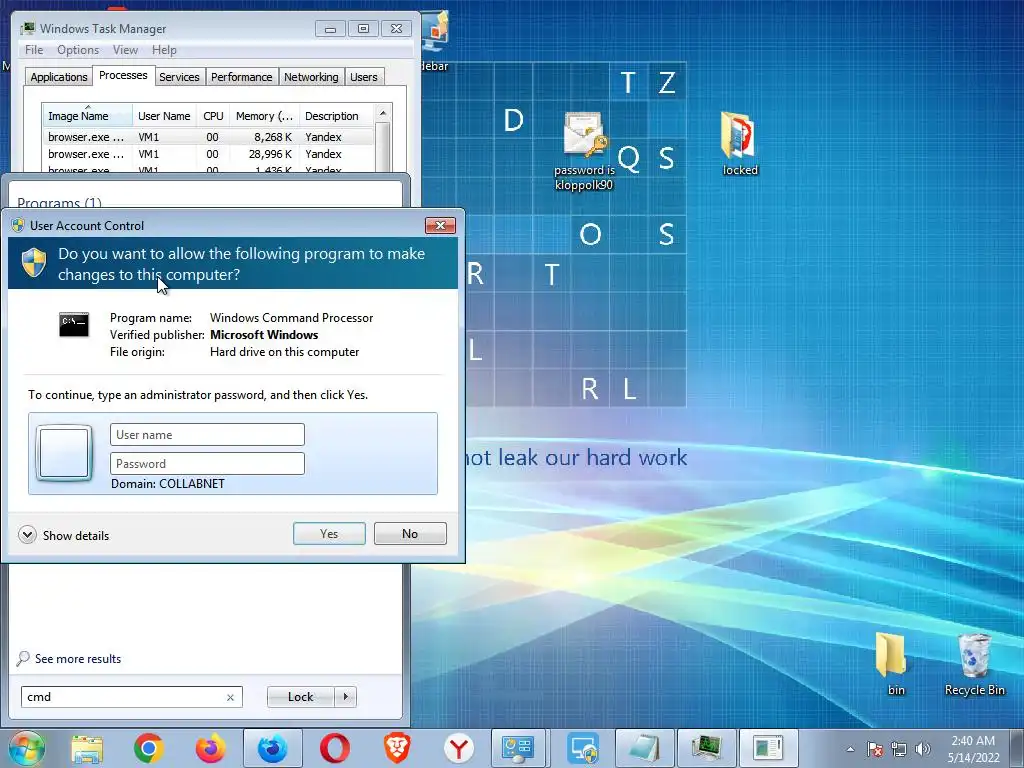The height and width of the screenshot is (768, 1024).
Task: Open File Explorer from the taskbar
Action: pyautogui.click(x=87, y=748)
